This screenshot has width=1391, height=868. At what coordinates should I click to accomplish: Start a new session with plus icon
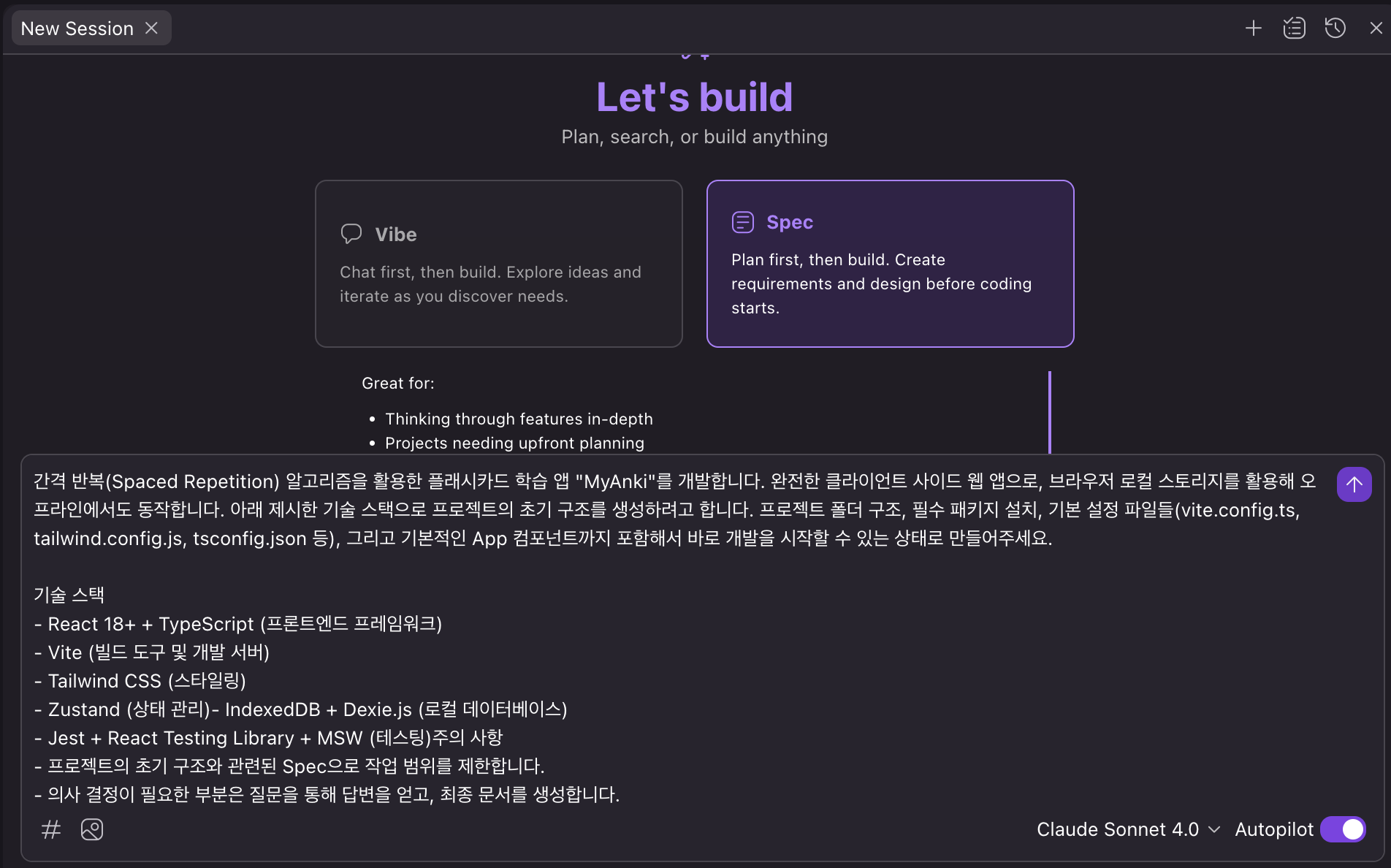1254,28
